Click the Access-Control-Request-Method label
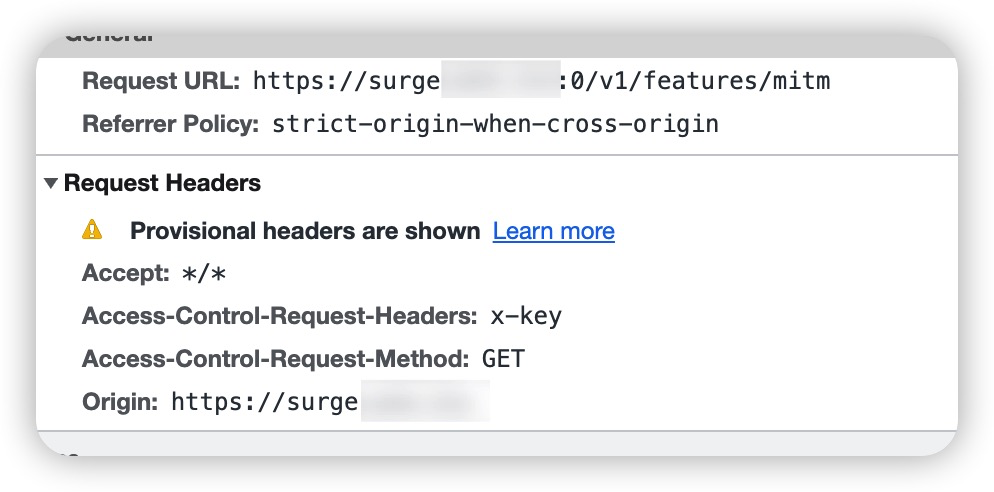The width and height of the screenshot is (994, 492). point(276,359)
